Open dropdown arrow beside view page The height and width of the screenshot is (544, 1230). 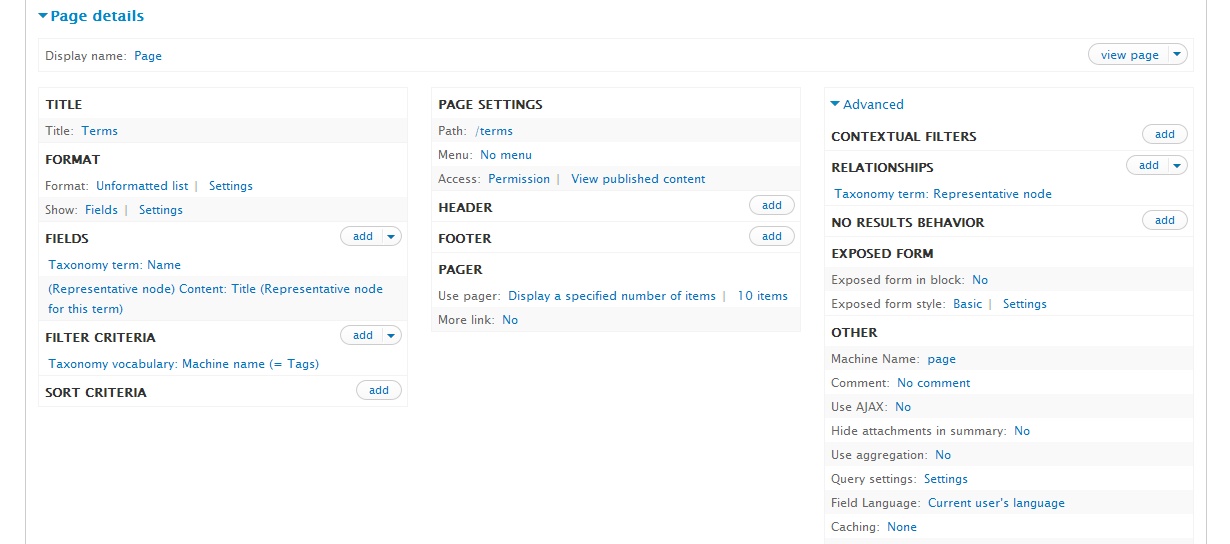(1177, 55)
